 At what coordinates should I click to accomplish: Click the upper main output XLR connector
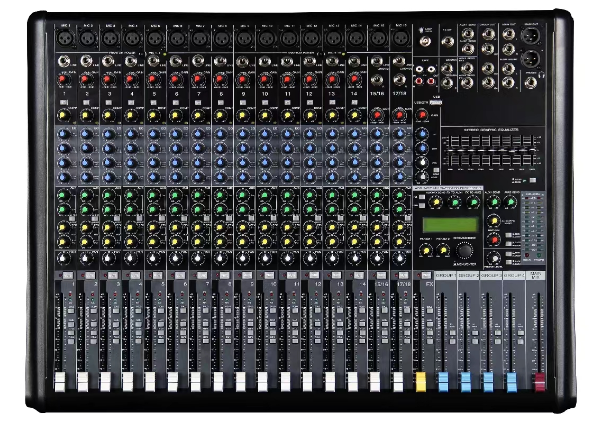point(530,36)
